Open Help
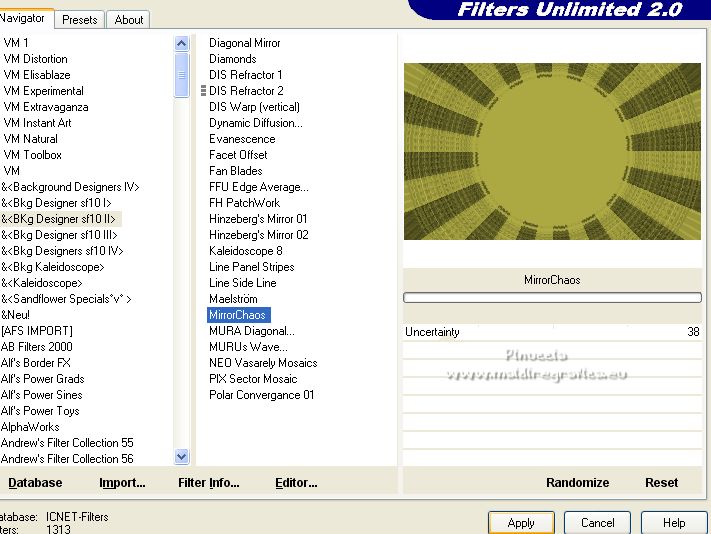Image resolution: width=711 pixels, height=534 pixels. (x=674, y=523)
